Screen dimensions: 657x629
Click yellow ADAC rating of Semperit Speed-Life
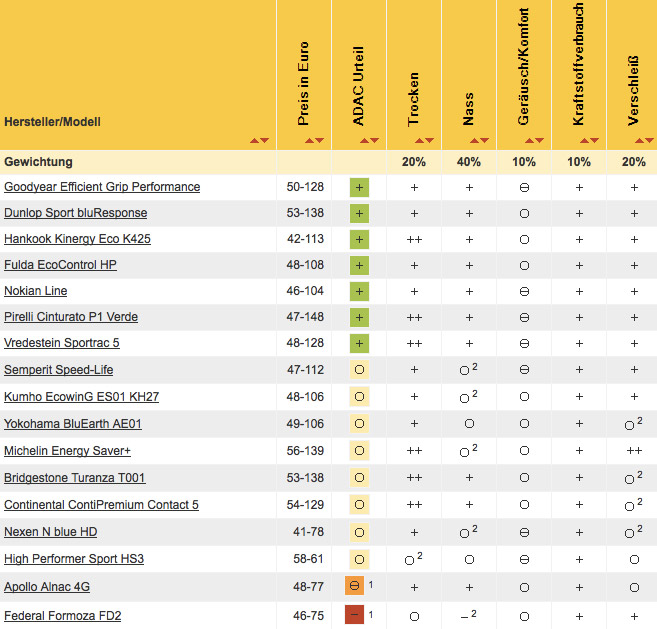[360, 370]
